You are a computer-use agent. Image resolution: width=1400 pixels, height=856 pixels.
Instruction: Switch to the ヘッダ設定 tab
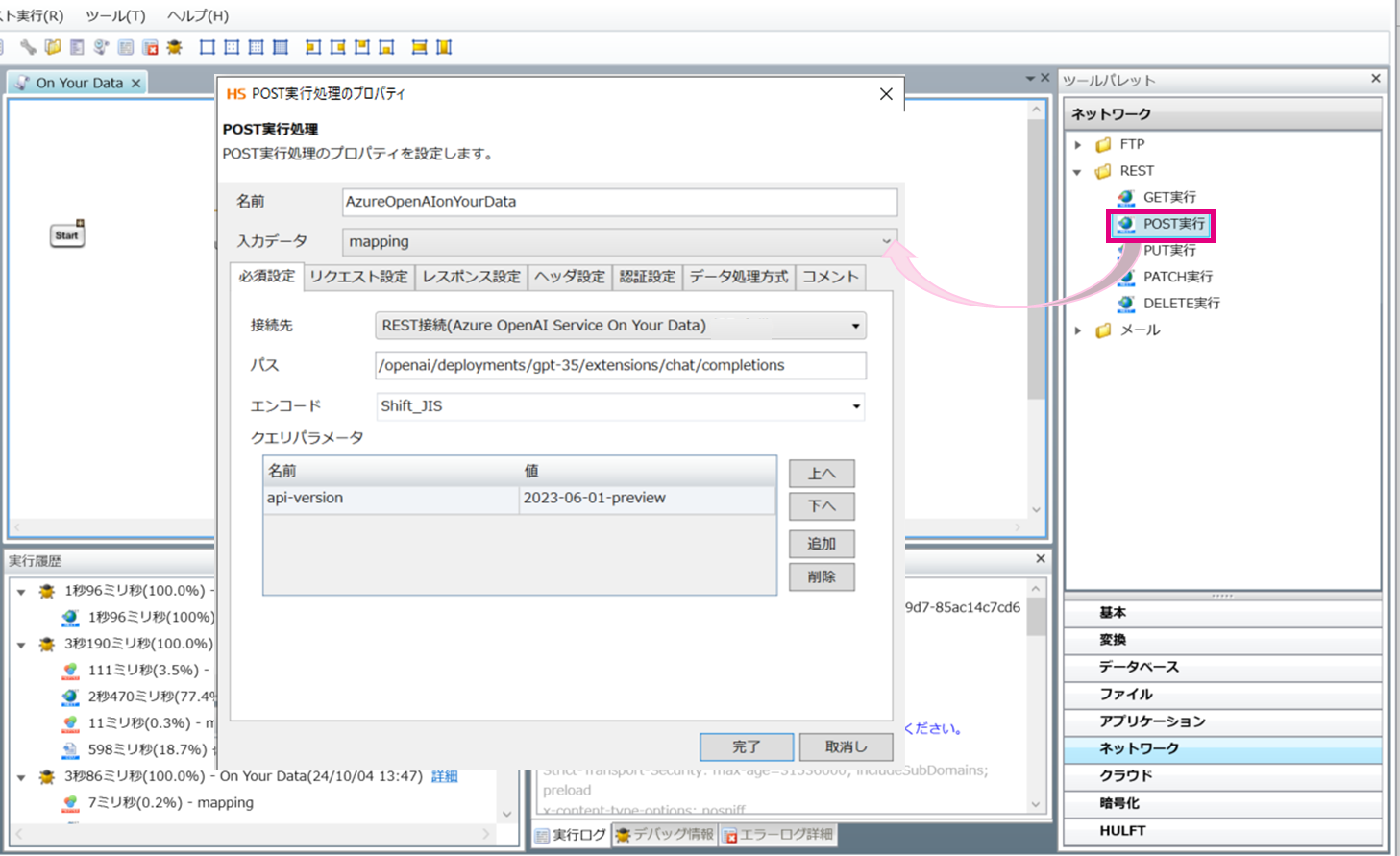coord(570,277)
